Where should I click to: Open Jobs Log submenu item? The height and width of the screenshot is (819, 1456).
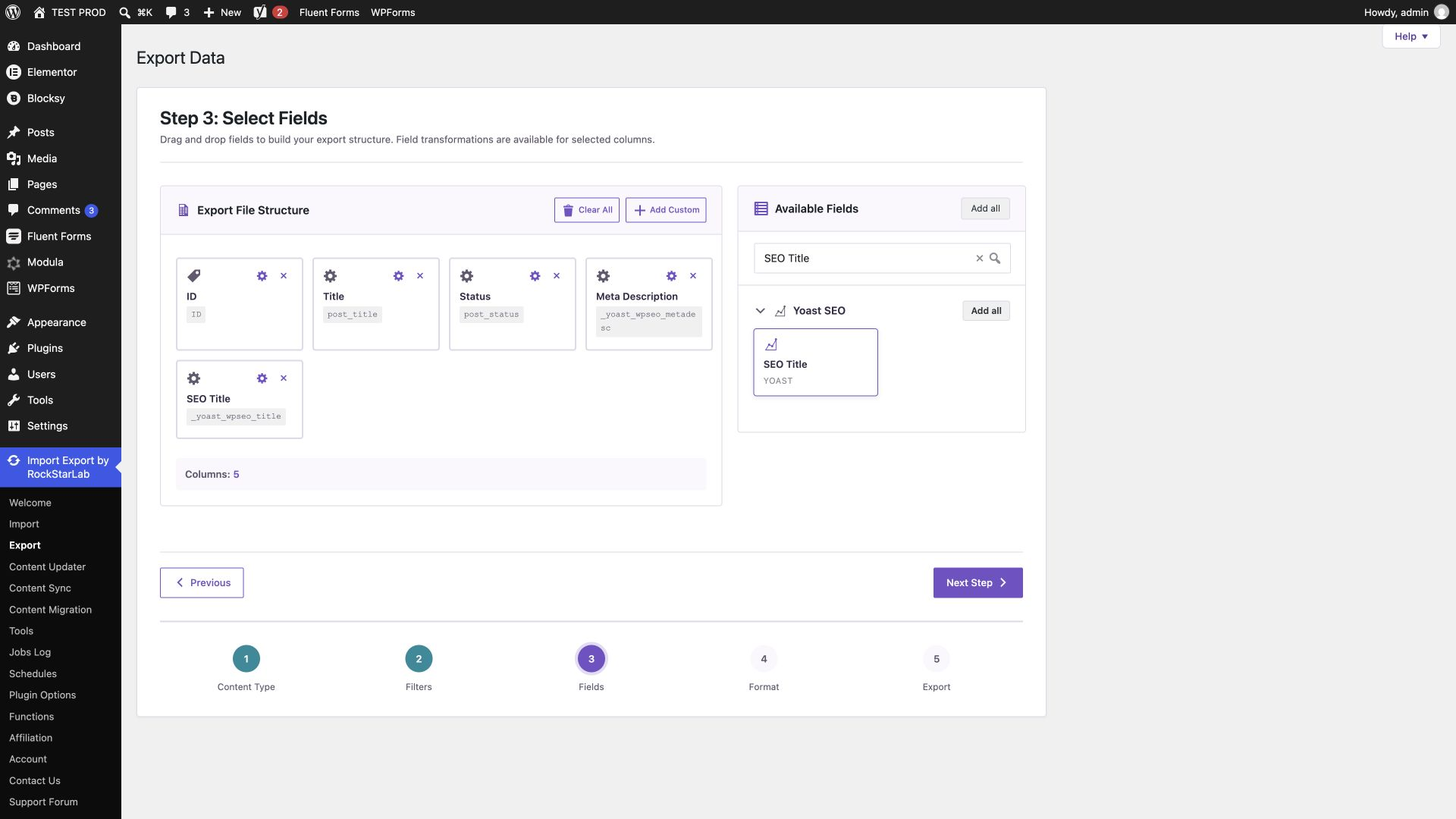tap(30, 652)
